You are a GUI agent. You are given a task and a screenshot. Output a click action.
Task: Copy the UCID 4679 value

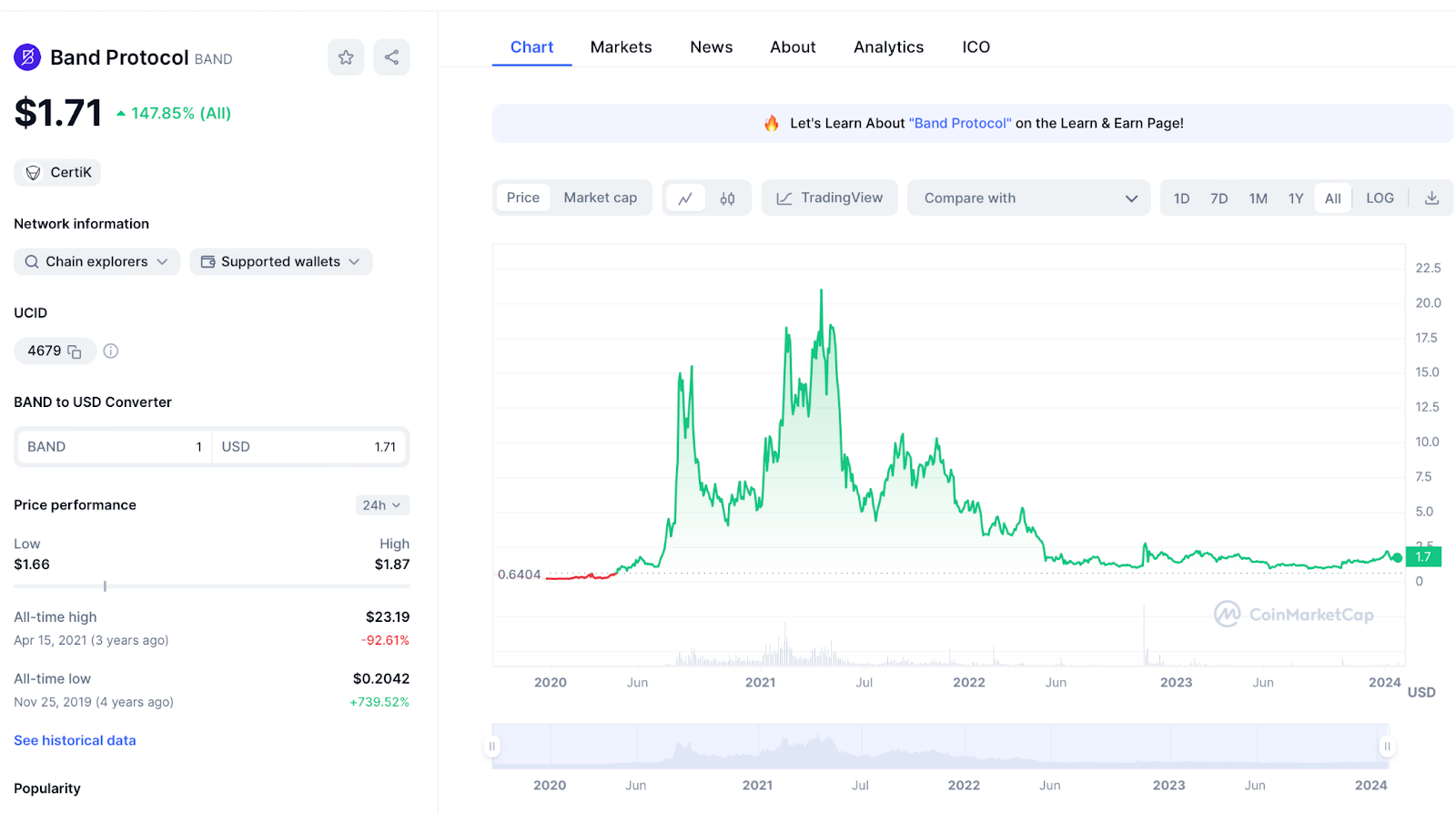75,351
